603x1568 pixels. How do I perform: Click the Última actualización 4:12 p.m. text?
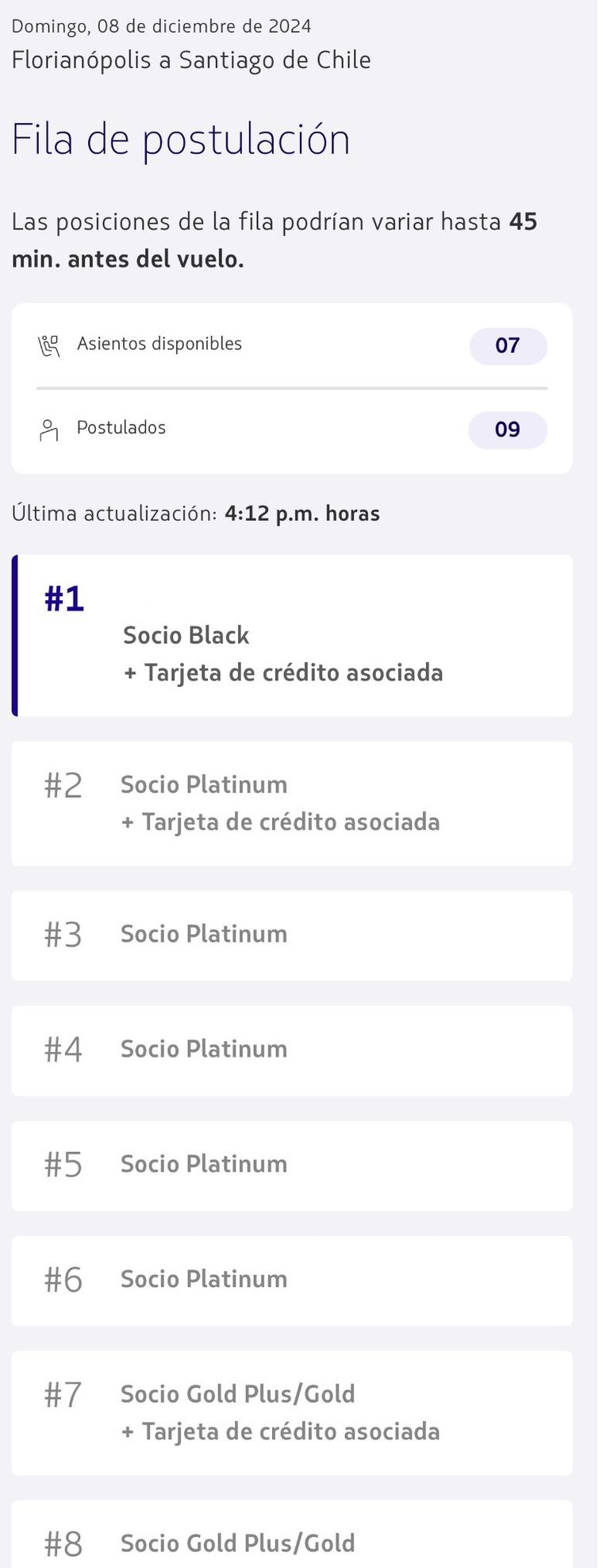[x=196, y=514]
